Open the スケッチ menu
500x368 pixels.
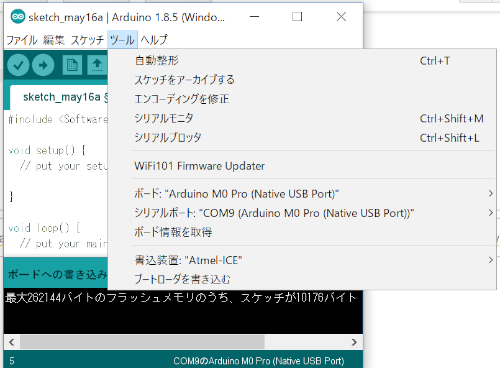(x=87, y=40)
